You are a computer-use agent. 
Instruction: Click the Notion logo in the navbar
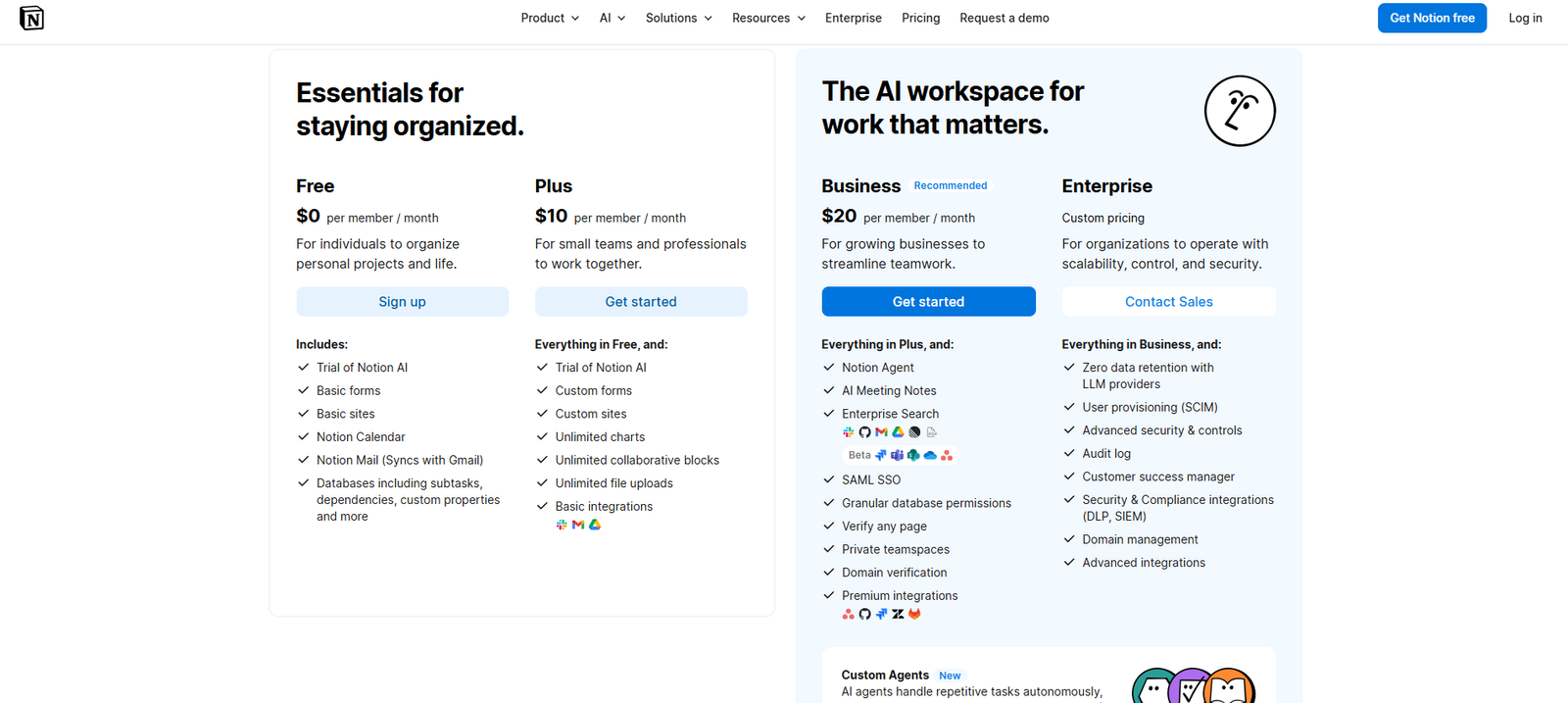point(32,18)
